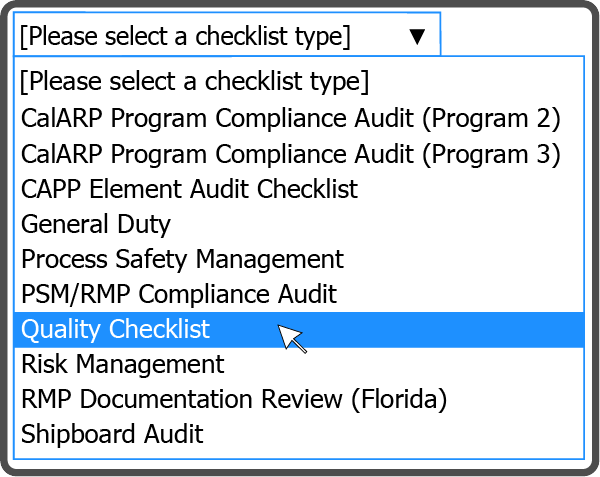Select PSM/RMP Compliance Audit option
The image size is (600, 477).
click(x=179, y=294)
